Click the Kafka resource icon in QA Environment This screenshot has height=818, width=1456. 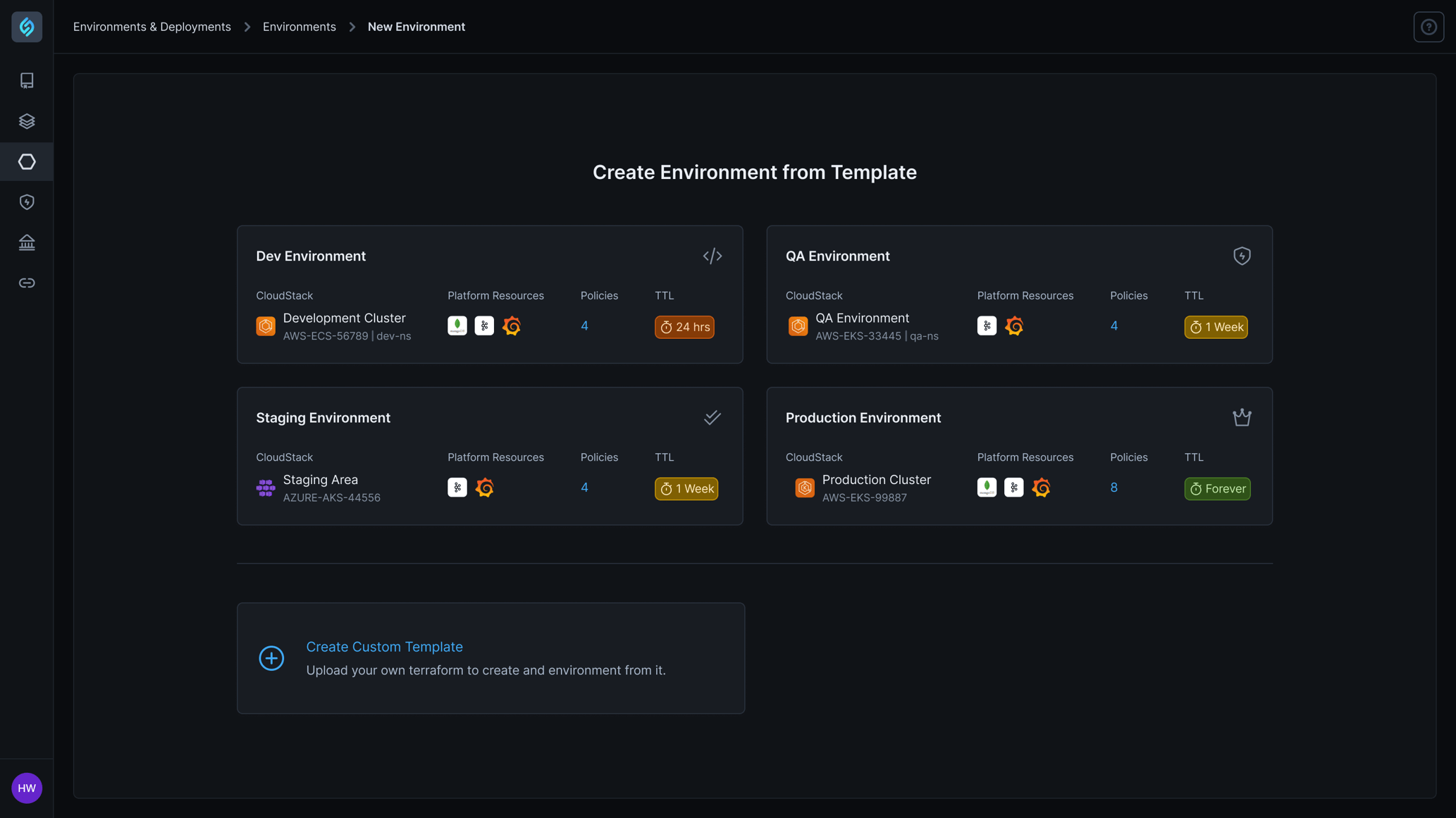(987, 326)
